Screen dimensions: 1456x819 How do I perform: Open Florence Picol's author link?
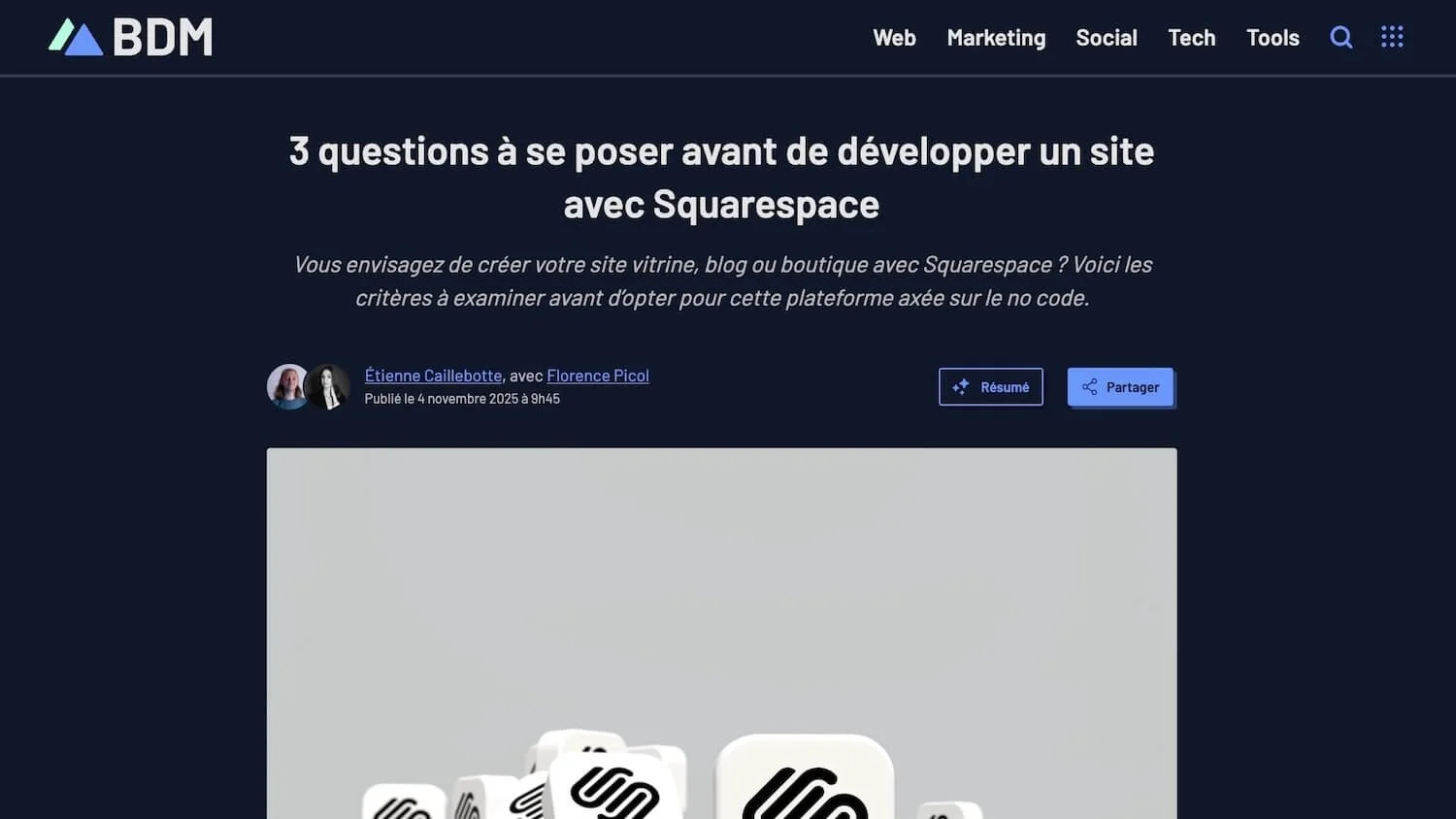click(x=598, y=376)
